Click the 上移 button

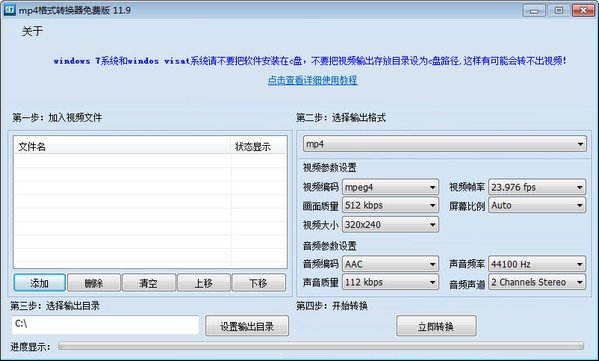coord(204,283)
